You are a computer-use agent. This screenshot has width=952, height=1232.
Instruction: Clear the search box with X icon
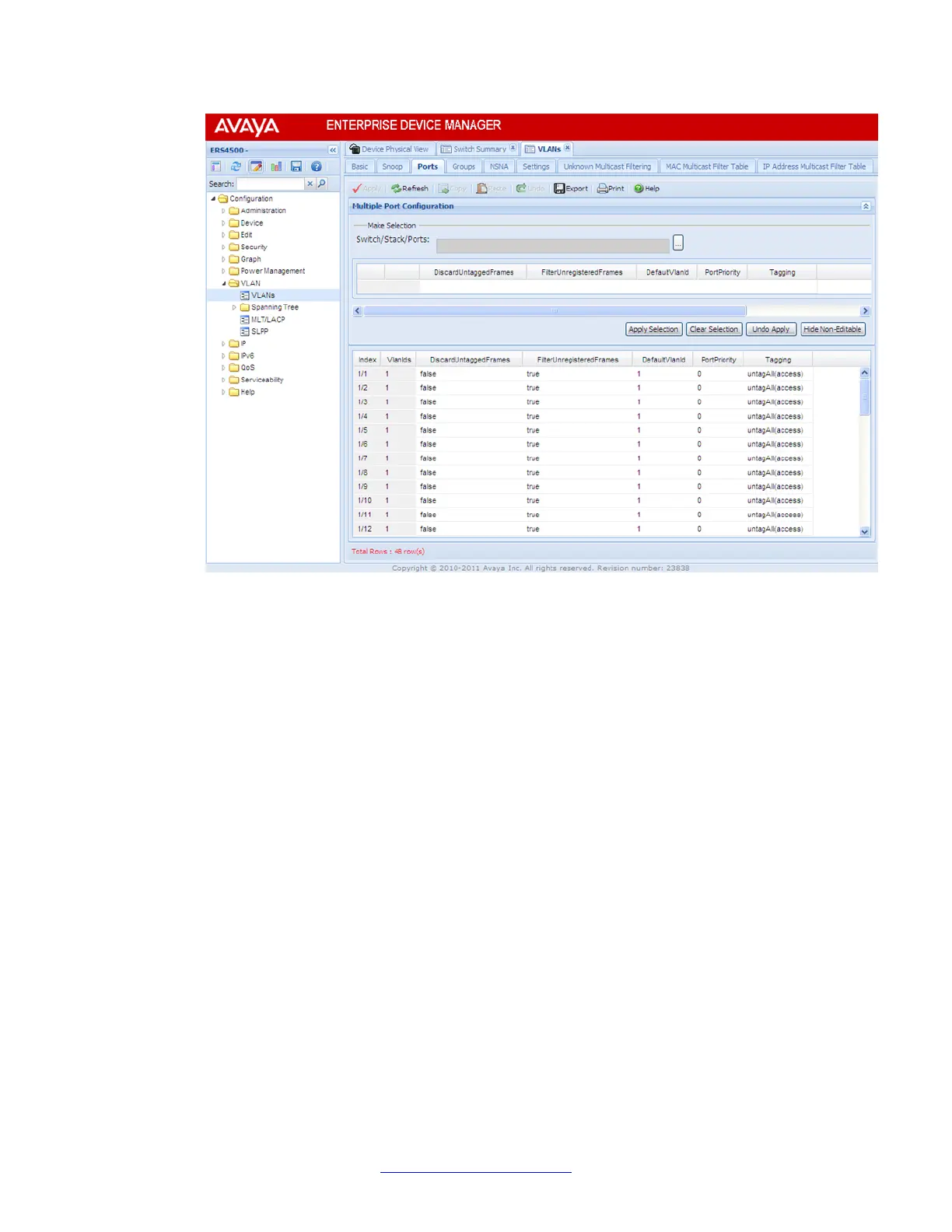click(310, 184)
